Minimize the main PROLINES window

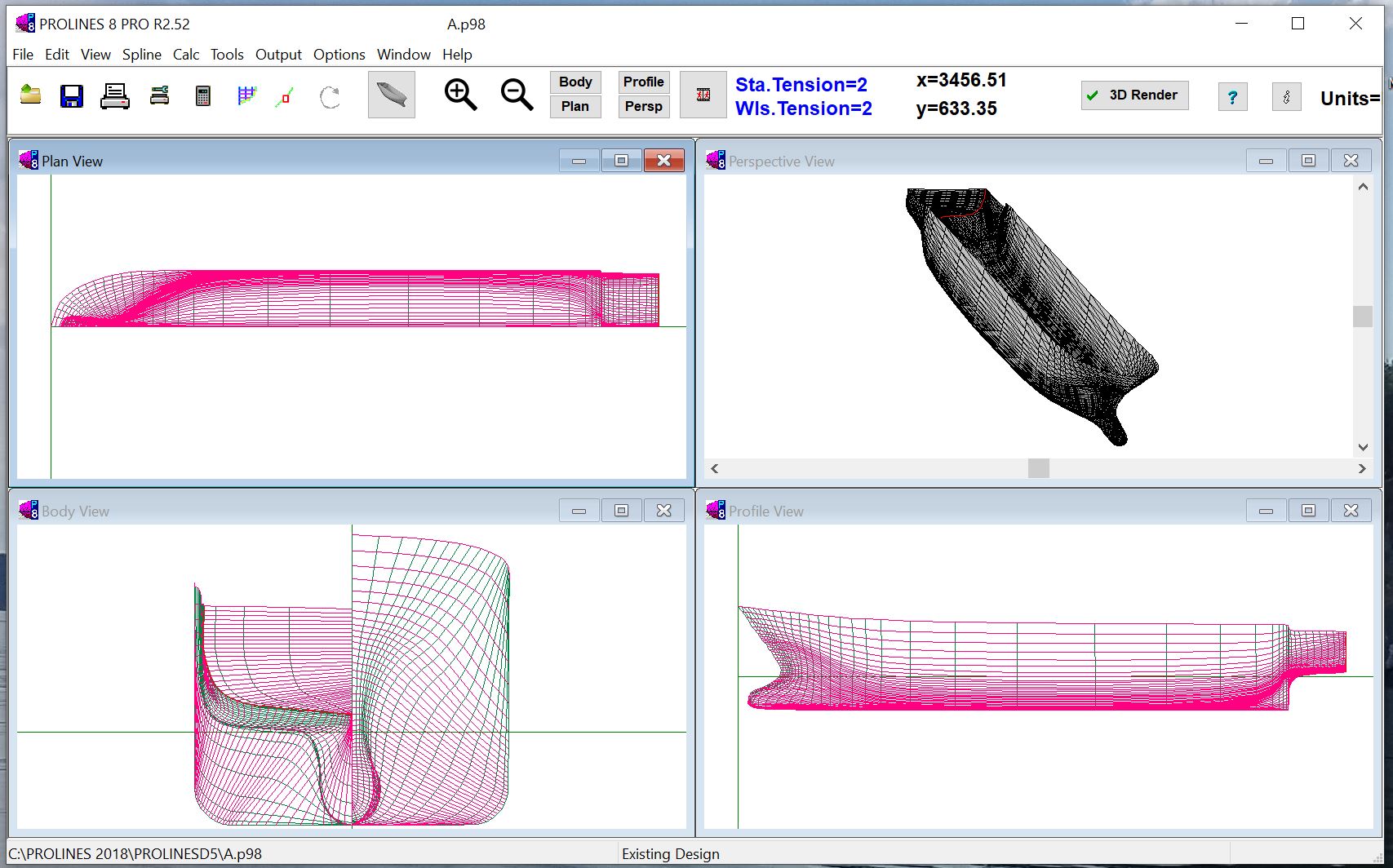pyautogui.click(x=1241, y=24)
